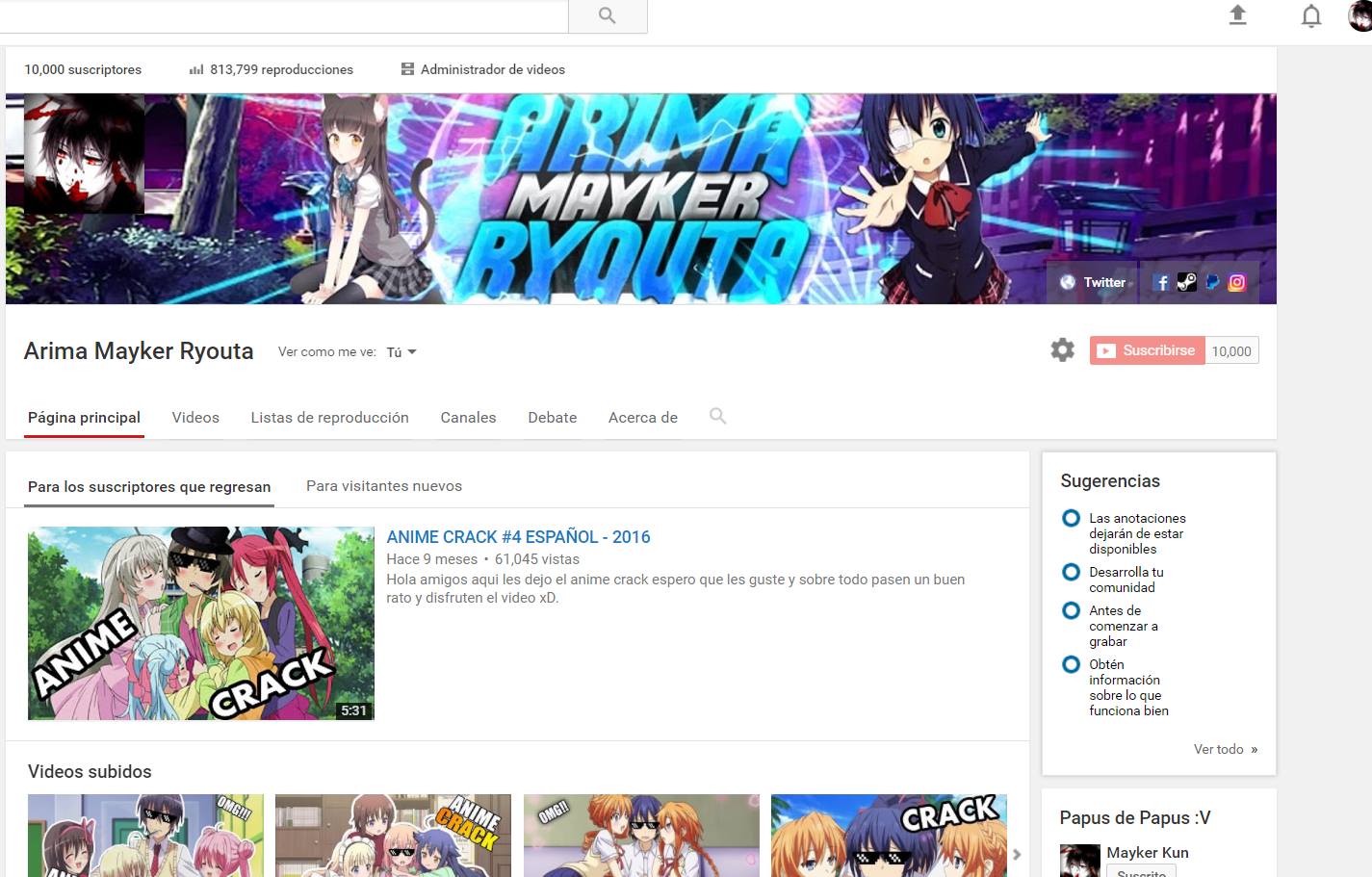This screenshot has height=877, width=1372.
Task: Open the 'Videos subidos' section heading
Action: [90, 772]
